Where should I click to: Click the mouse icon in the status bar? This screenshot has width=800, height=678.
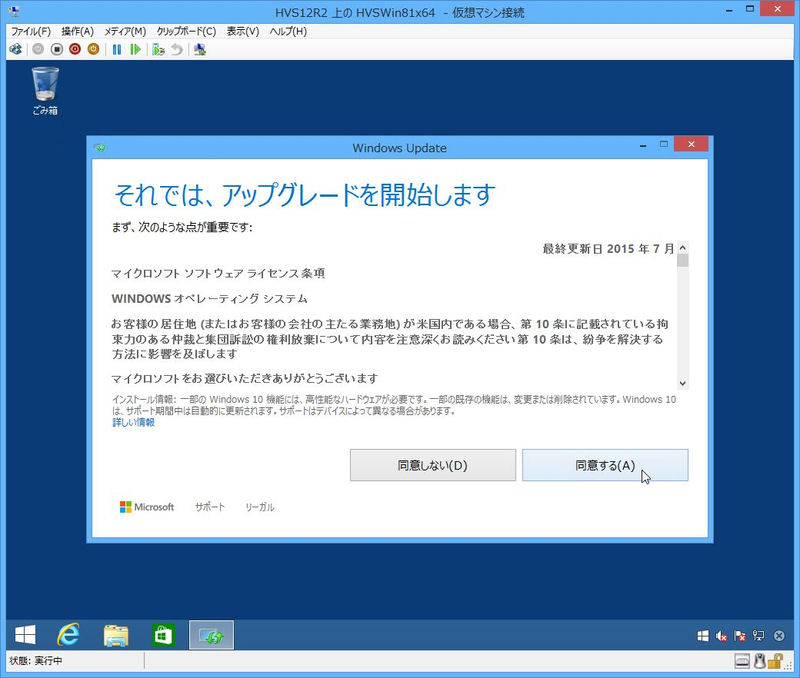pyautogui.click(x=760, y=661)
